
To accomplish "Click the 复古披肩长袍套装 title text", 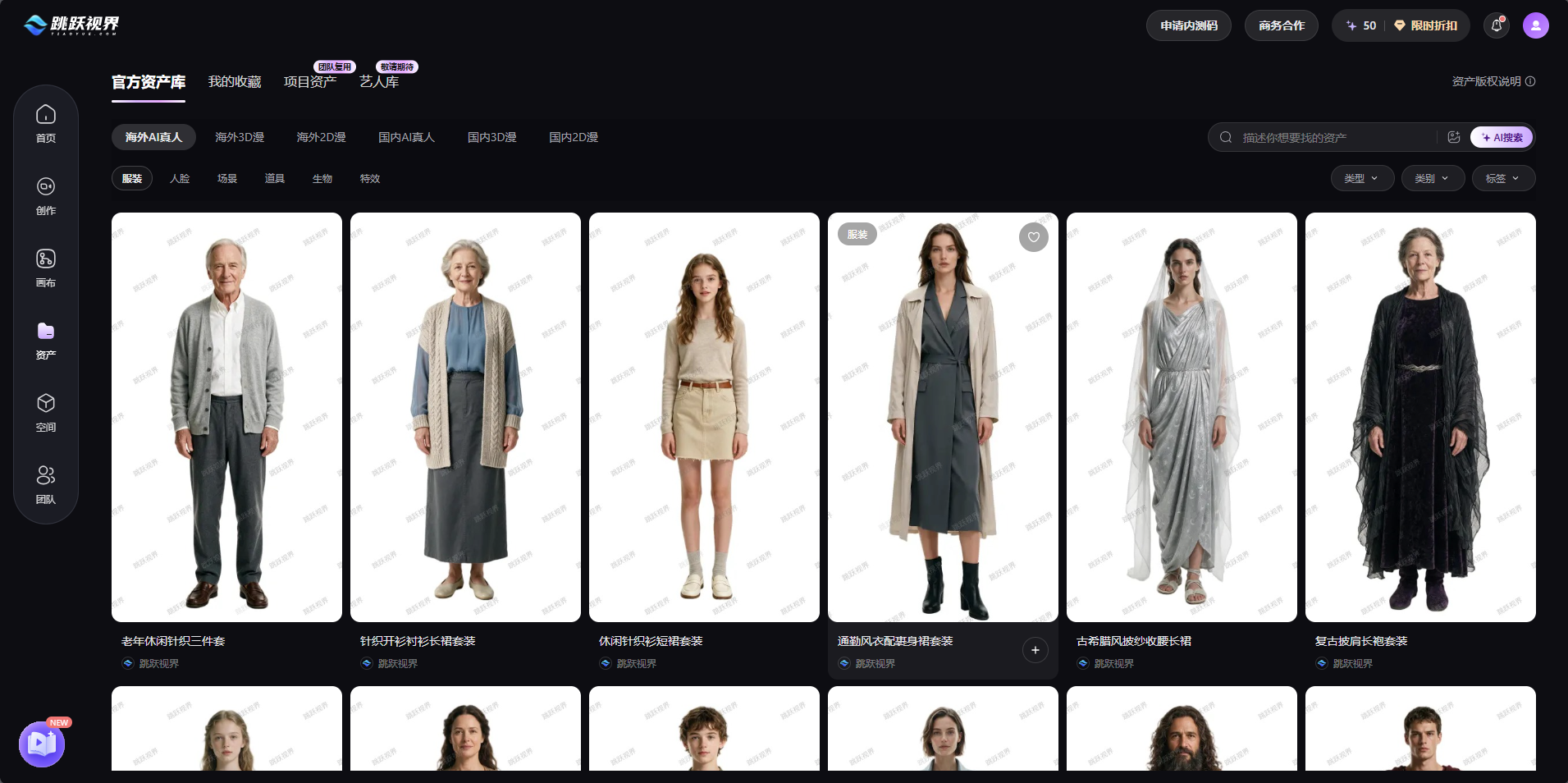I will click(1361, 641).
